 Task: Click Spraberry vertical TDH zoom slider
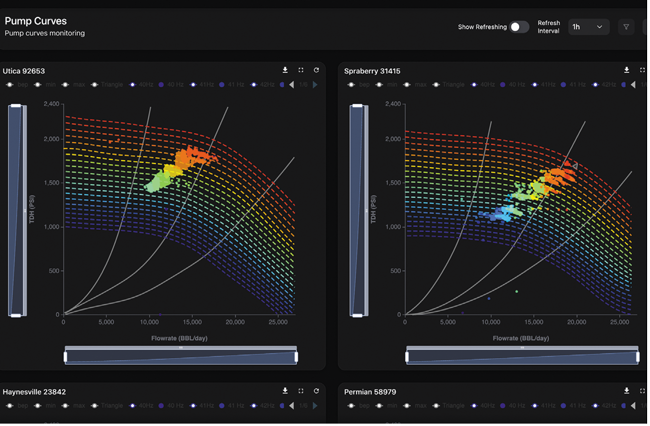(357, 210)
